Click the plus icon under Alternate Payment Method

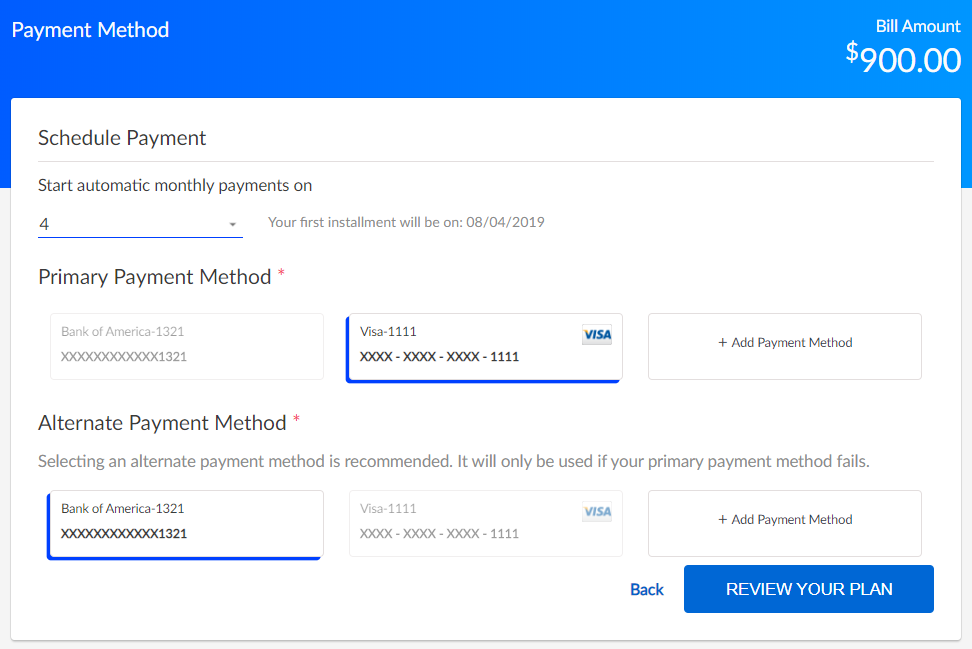[x=723, y=520]
